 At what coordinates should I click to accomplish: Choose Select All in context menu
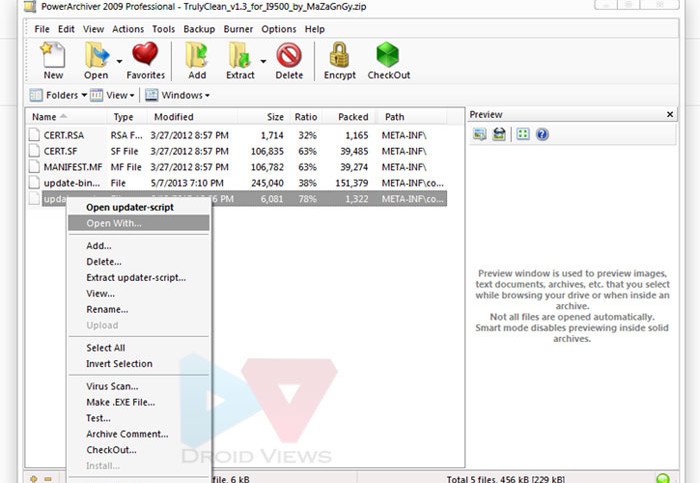[138, 348]
